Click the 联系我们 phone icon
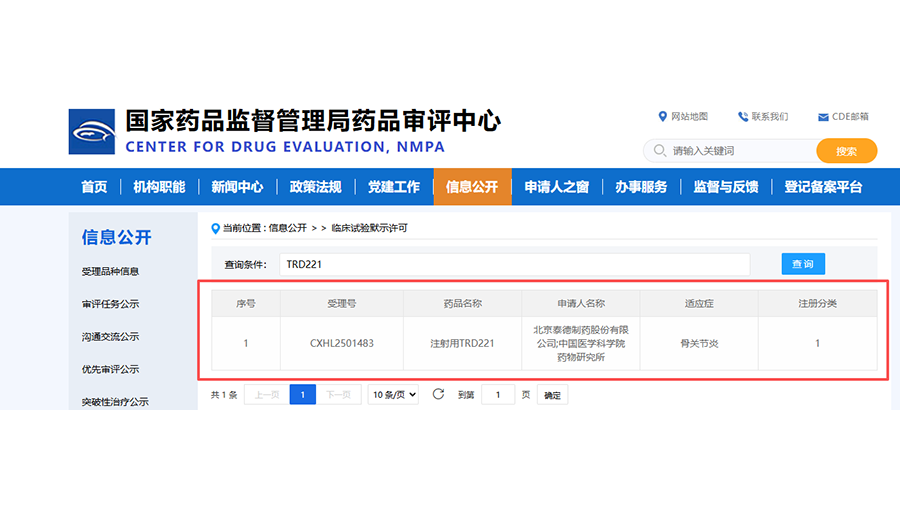Viewport: 900px width, 506px height. [743, 117]
